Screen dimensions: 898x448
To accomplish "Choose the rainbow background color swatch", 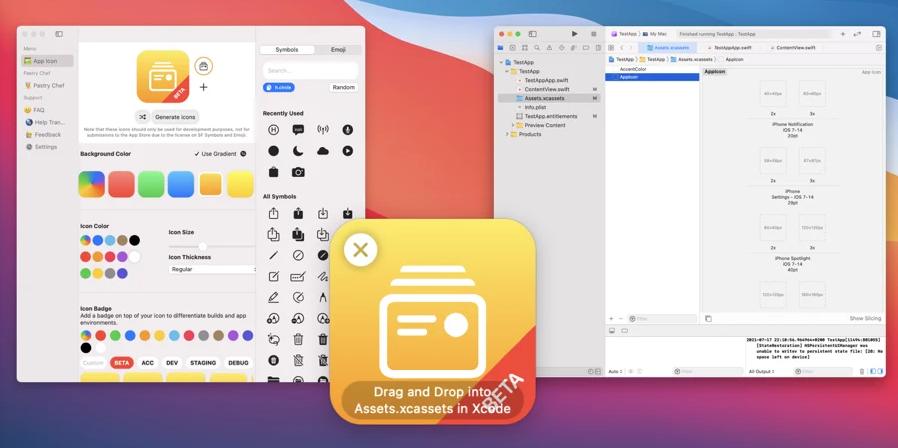I will pos(92,184).
